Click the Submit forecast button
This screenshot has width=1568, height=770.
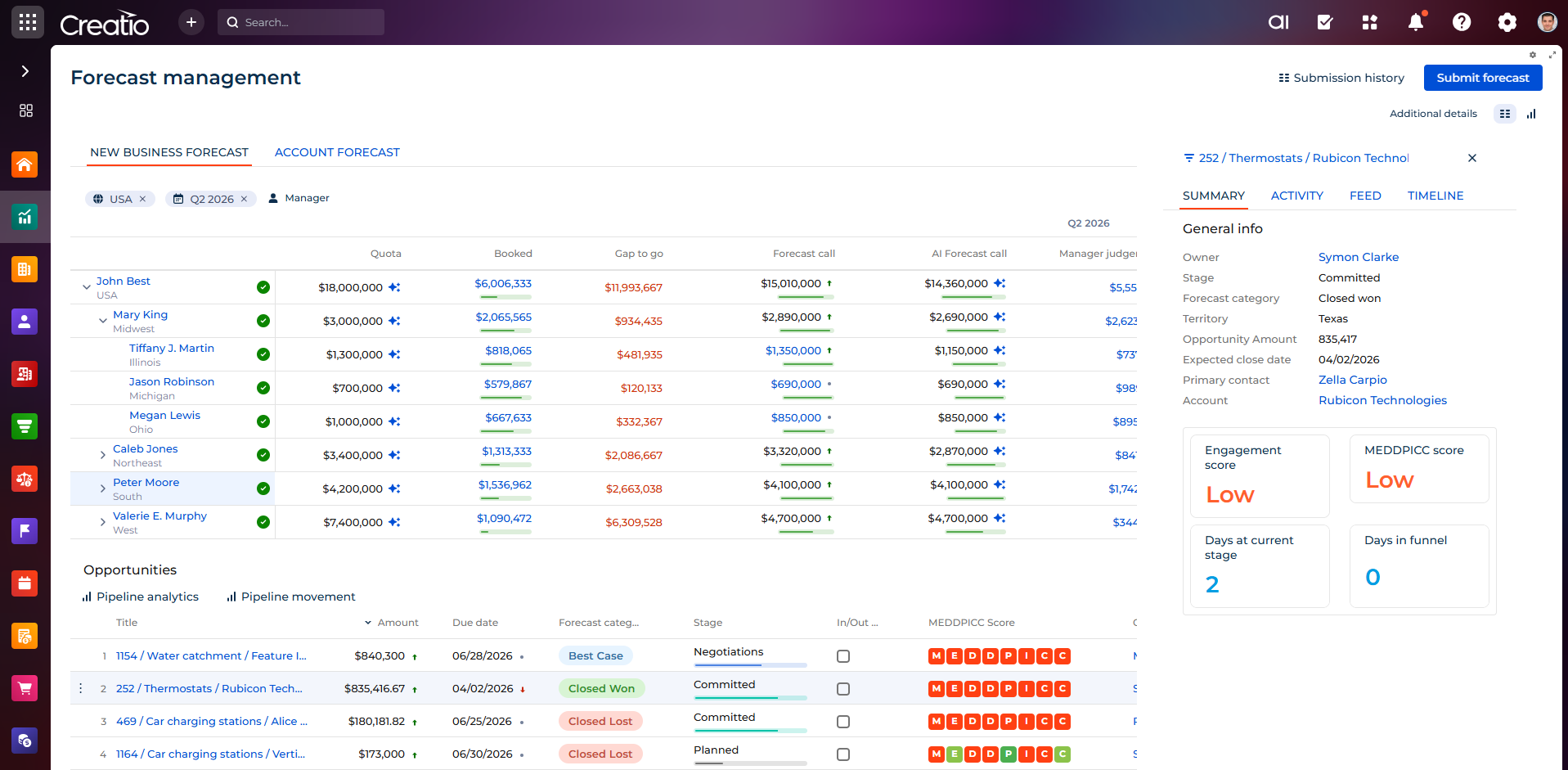[1482, 78]
